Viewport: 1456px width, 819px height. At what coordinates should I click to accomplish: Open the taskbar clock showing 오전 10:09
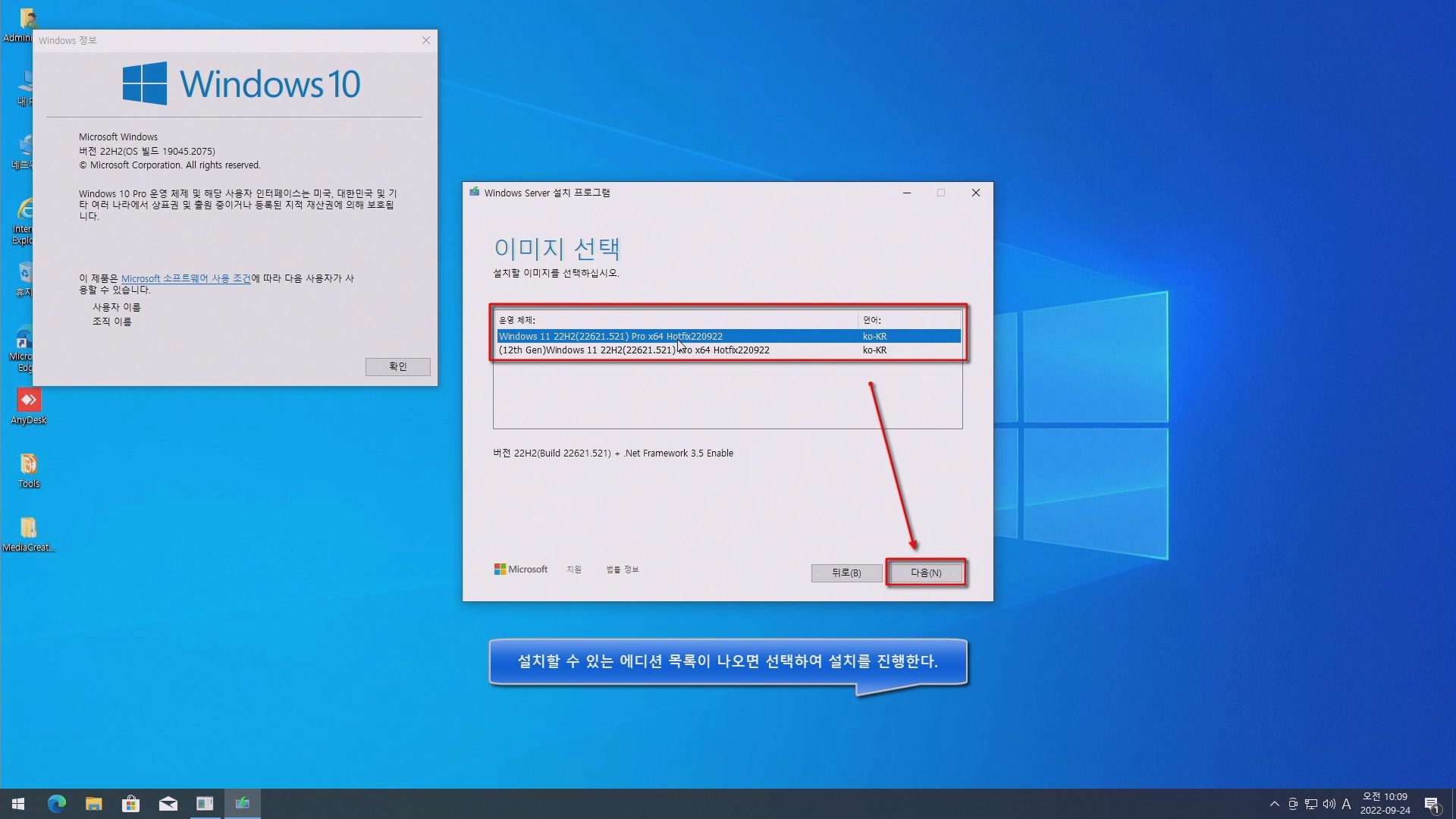tap(1385, 804)
